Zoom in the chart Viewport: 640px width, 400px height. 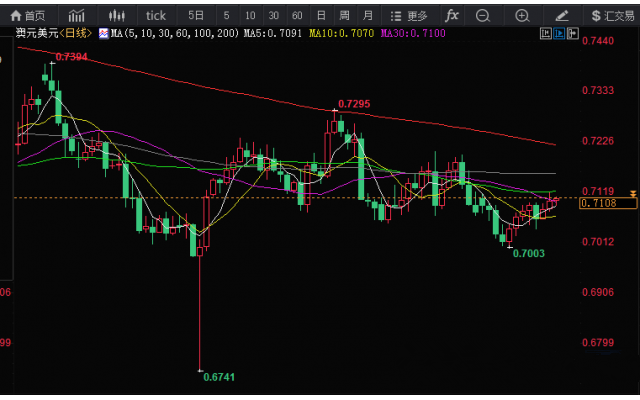click(522, 16)
